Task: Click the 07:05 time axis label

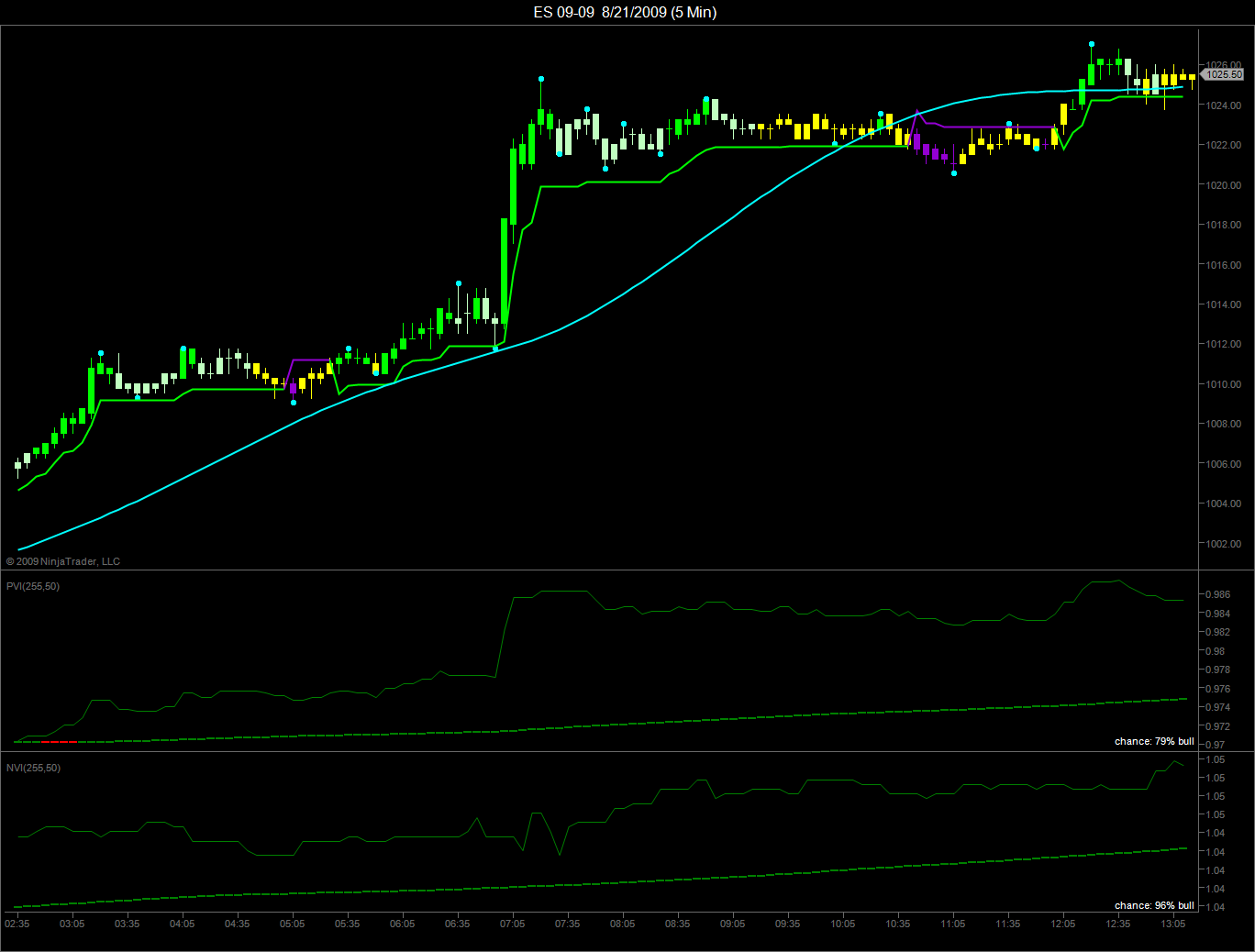Action: [x=513, y=924]
